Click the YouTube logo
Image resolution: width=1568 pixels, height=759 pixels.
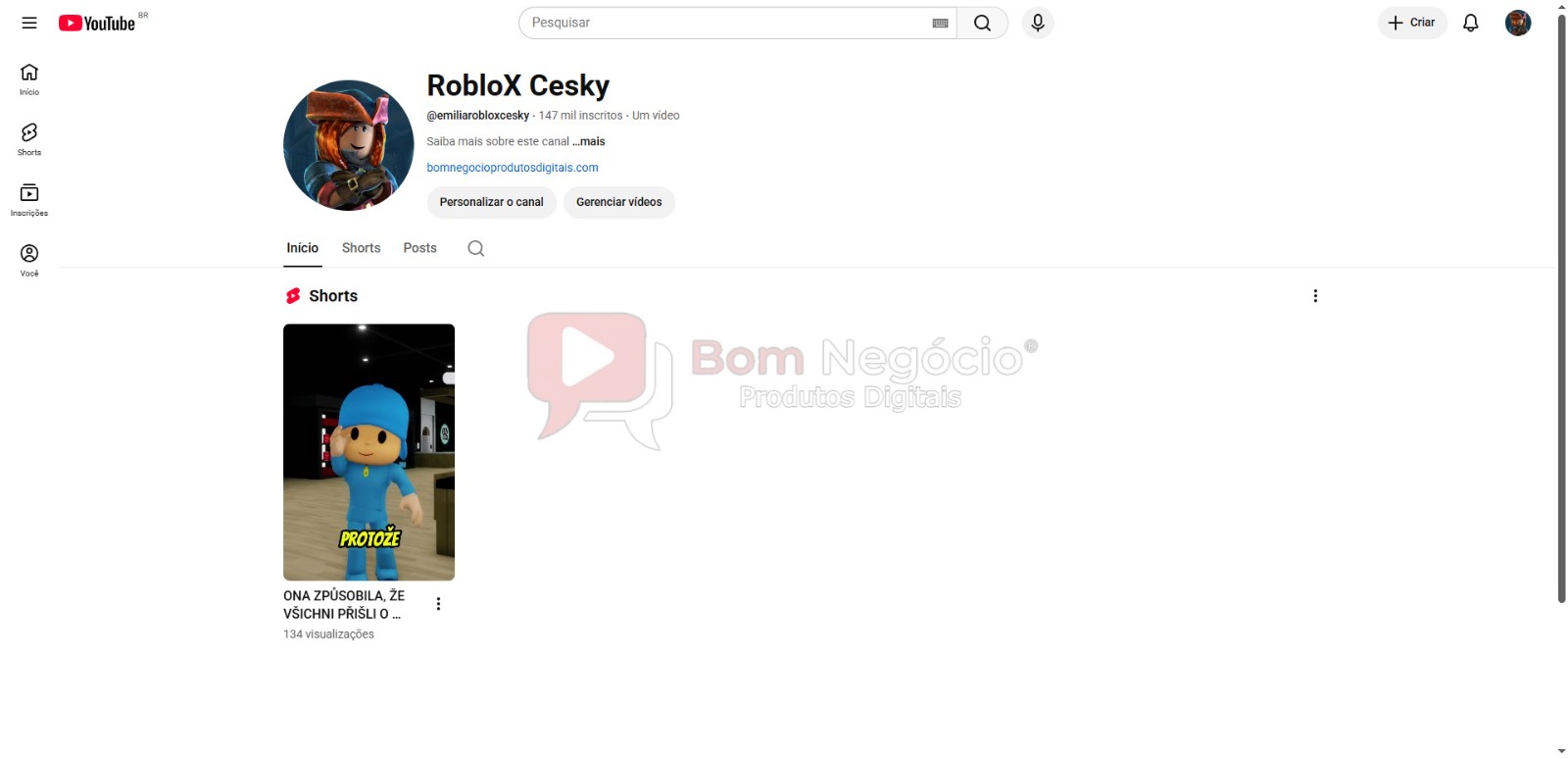pos(97,23)
